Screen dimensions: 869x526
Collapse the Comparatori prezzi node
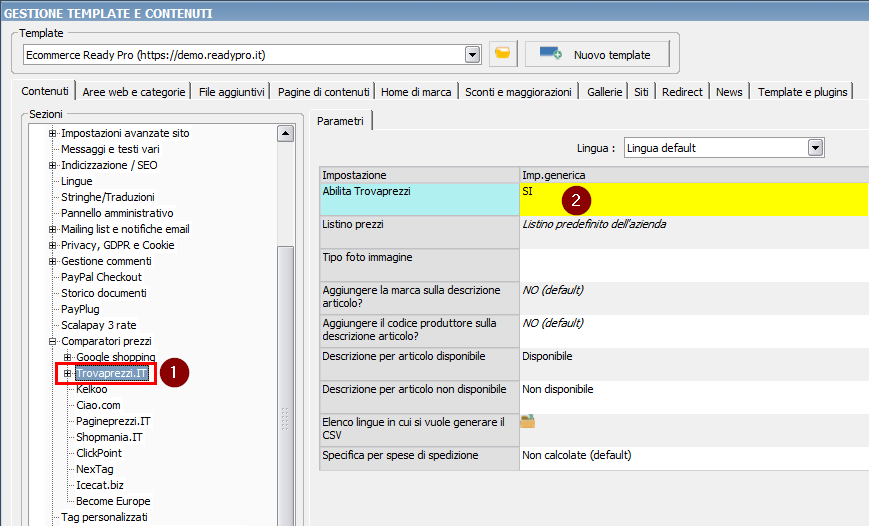click(52, 341)
